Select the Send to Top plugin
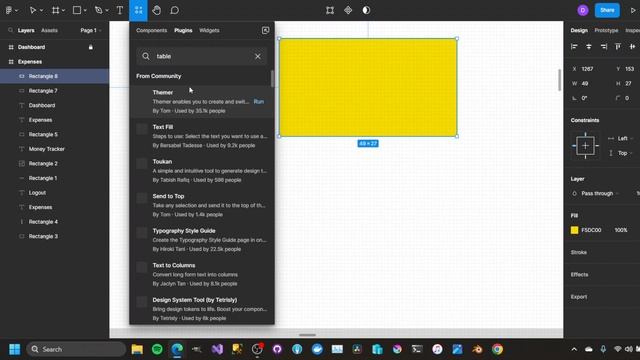 [202, 205]
